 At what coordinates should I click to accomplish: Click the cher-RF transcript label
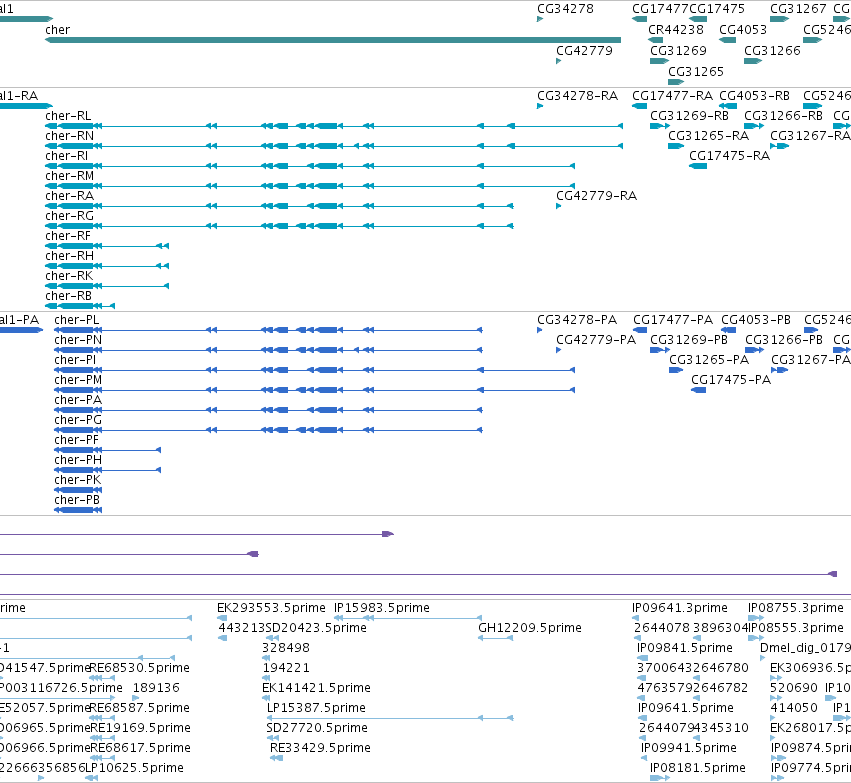pyautogui.click(x=68, y=236)
